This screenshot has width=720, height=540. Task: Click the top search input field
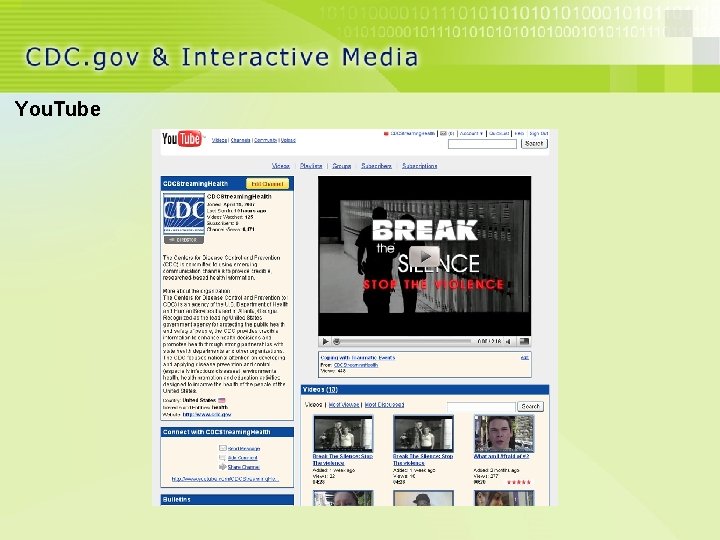pos(482,144)
